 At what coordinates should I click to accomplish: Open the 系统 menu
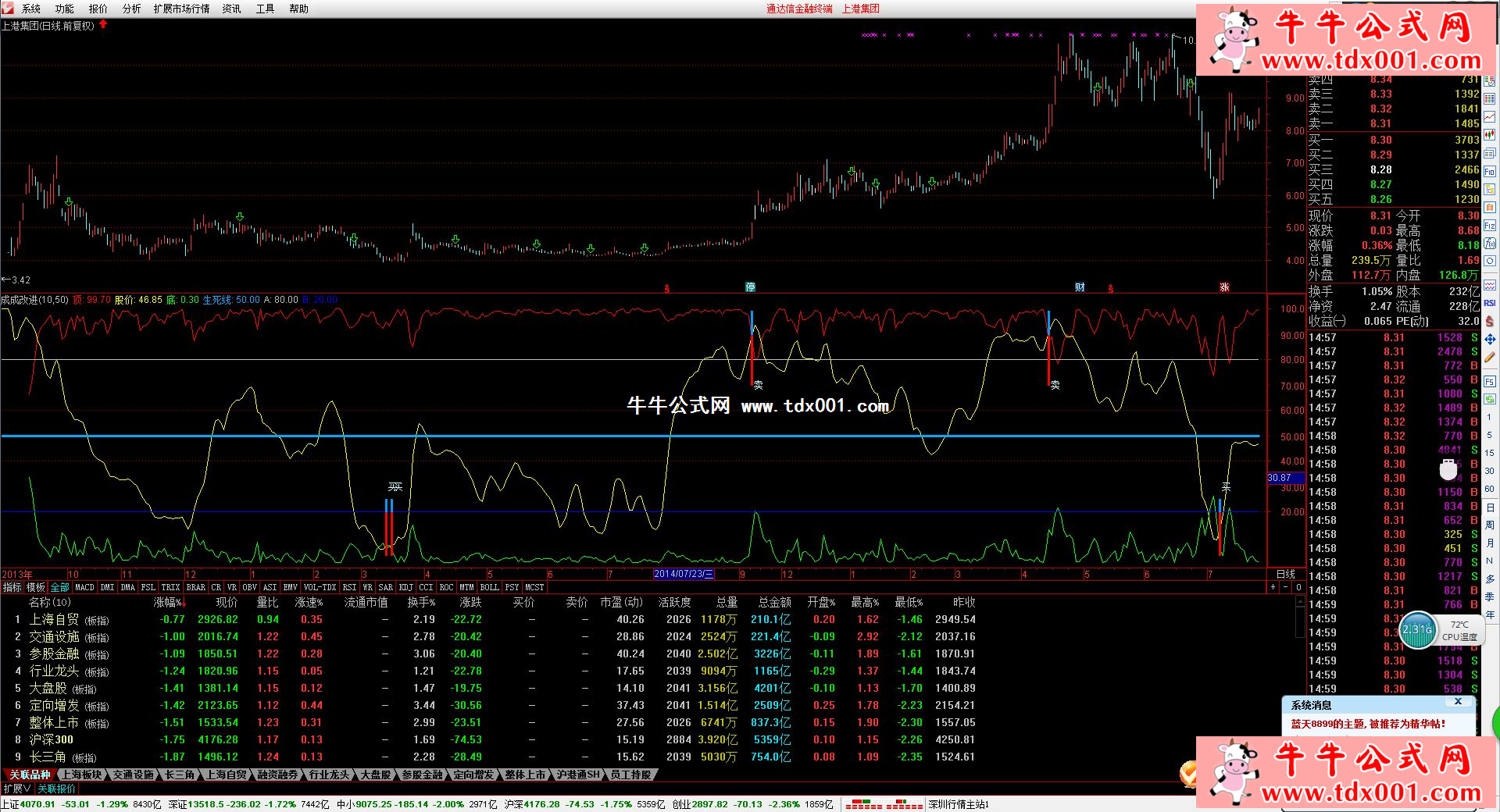pos(31,9)
